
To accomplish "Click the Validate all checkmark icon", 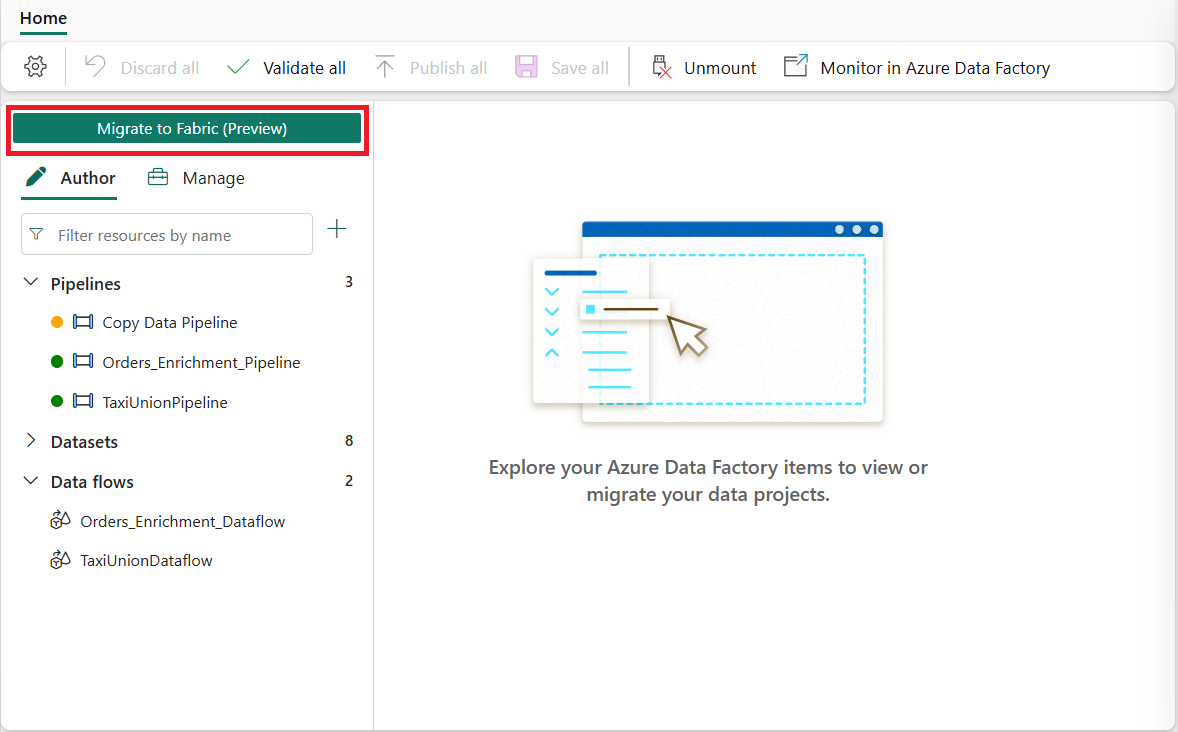I will tap(238, 68).
